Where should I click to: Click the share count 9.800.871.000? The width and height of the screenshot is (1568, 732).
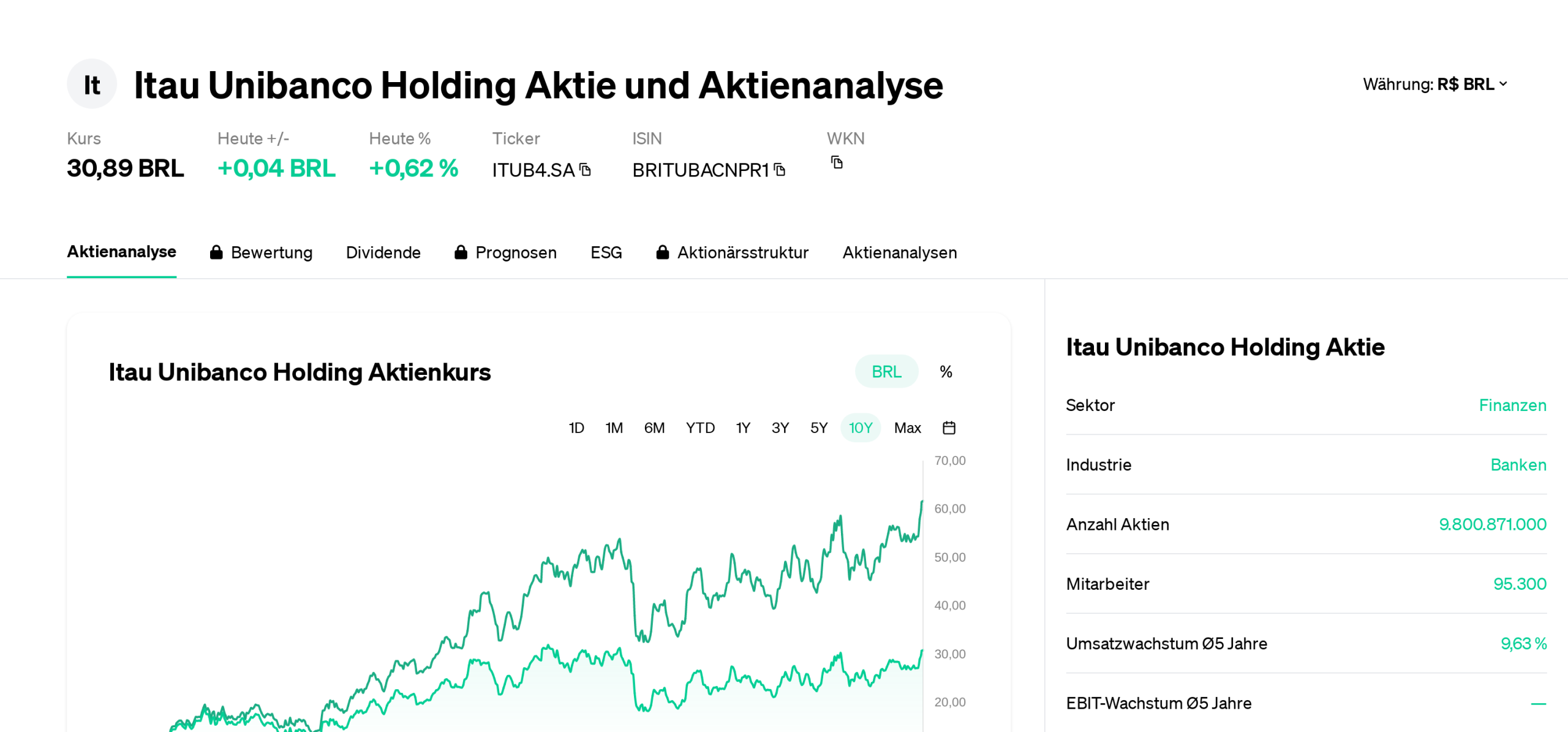coord(1492,524)
